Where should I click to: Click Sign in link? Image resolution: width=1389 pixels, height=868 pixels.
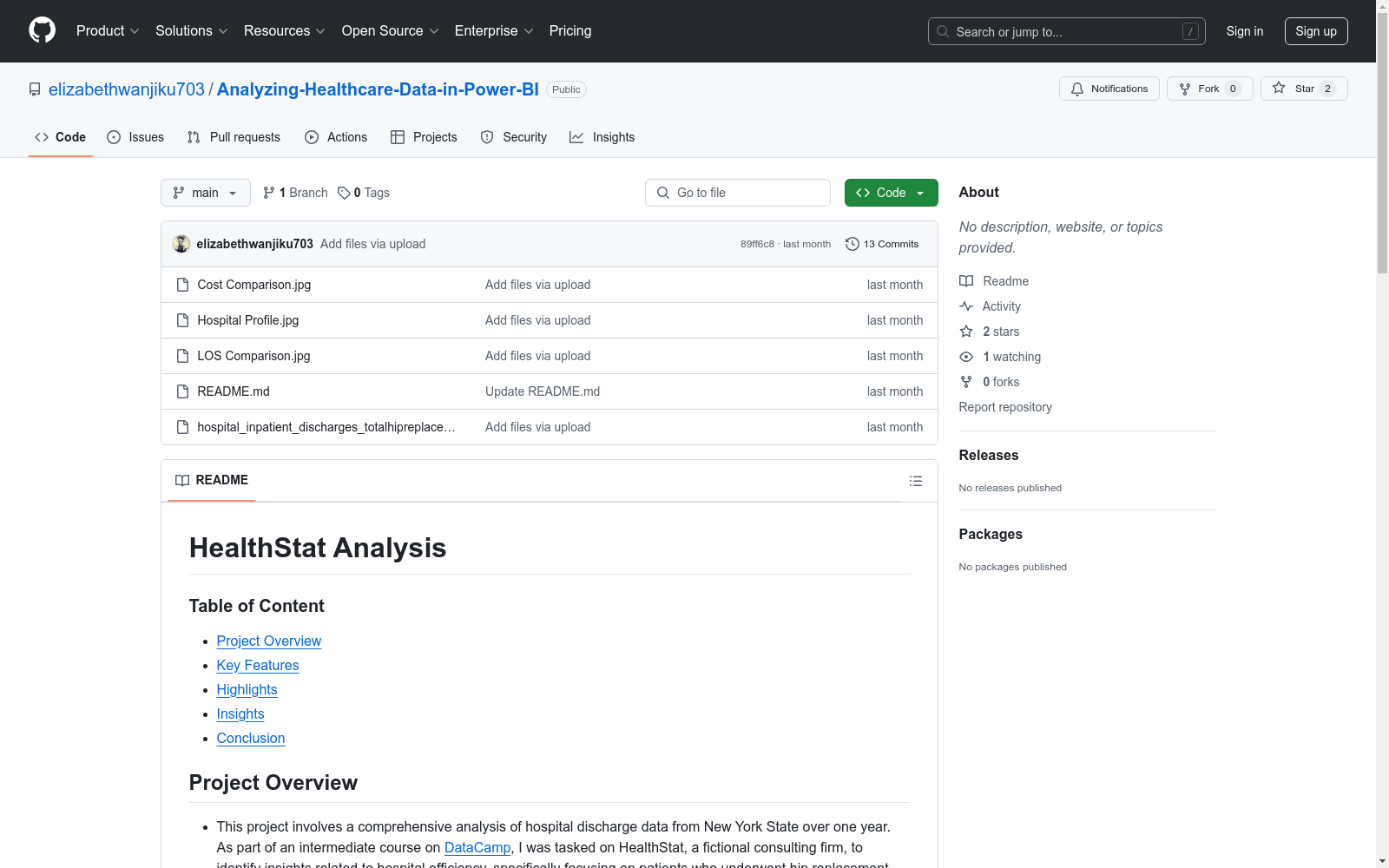(1244, 31)
